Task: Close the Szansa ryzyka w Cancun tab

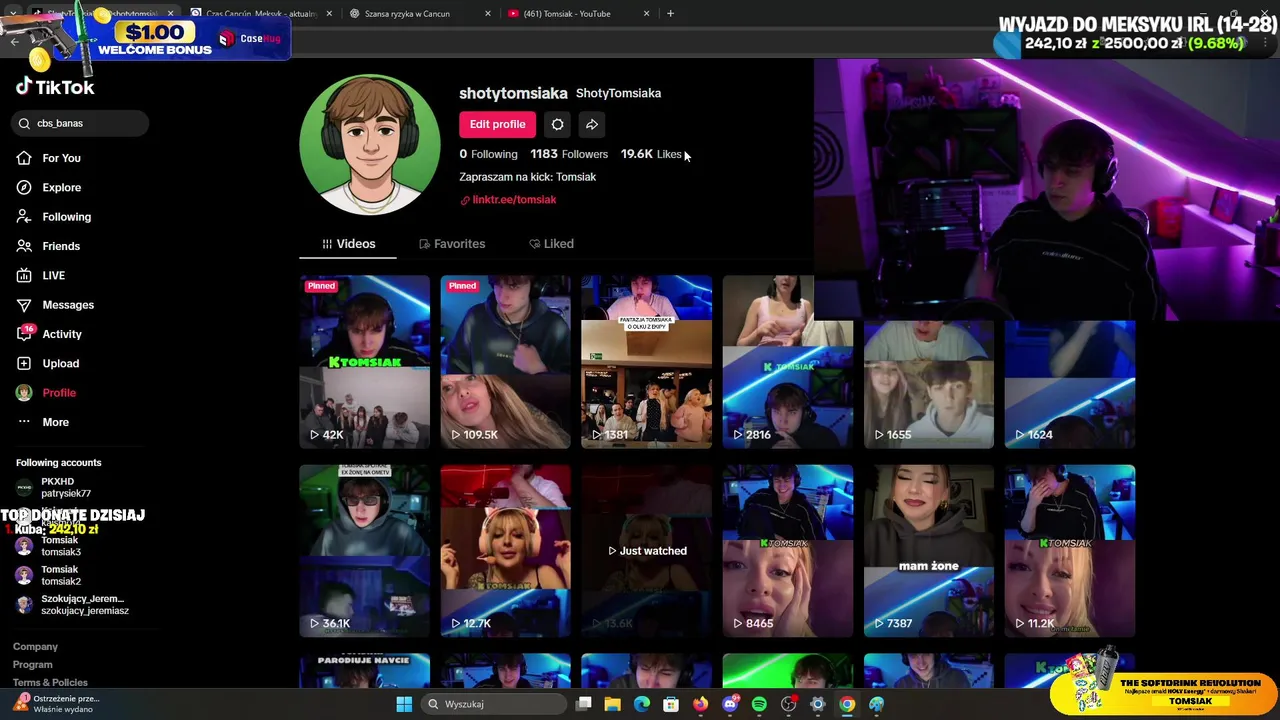Action: (488, 14)
